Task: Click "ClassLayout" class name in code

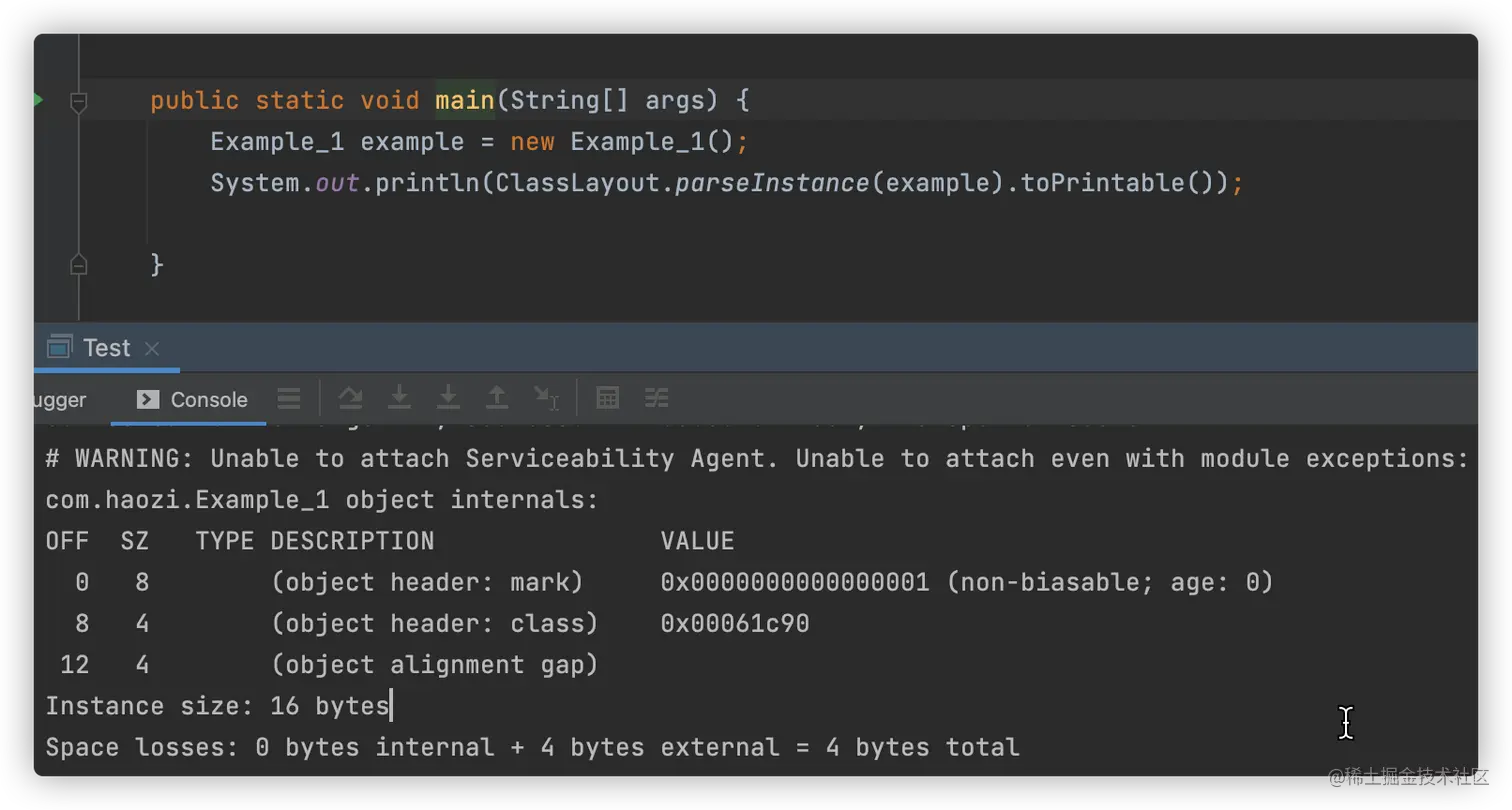Action: click(577, 184)
